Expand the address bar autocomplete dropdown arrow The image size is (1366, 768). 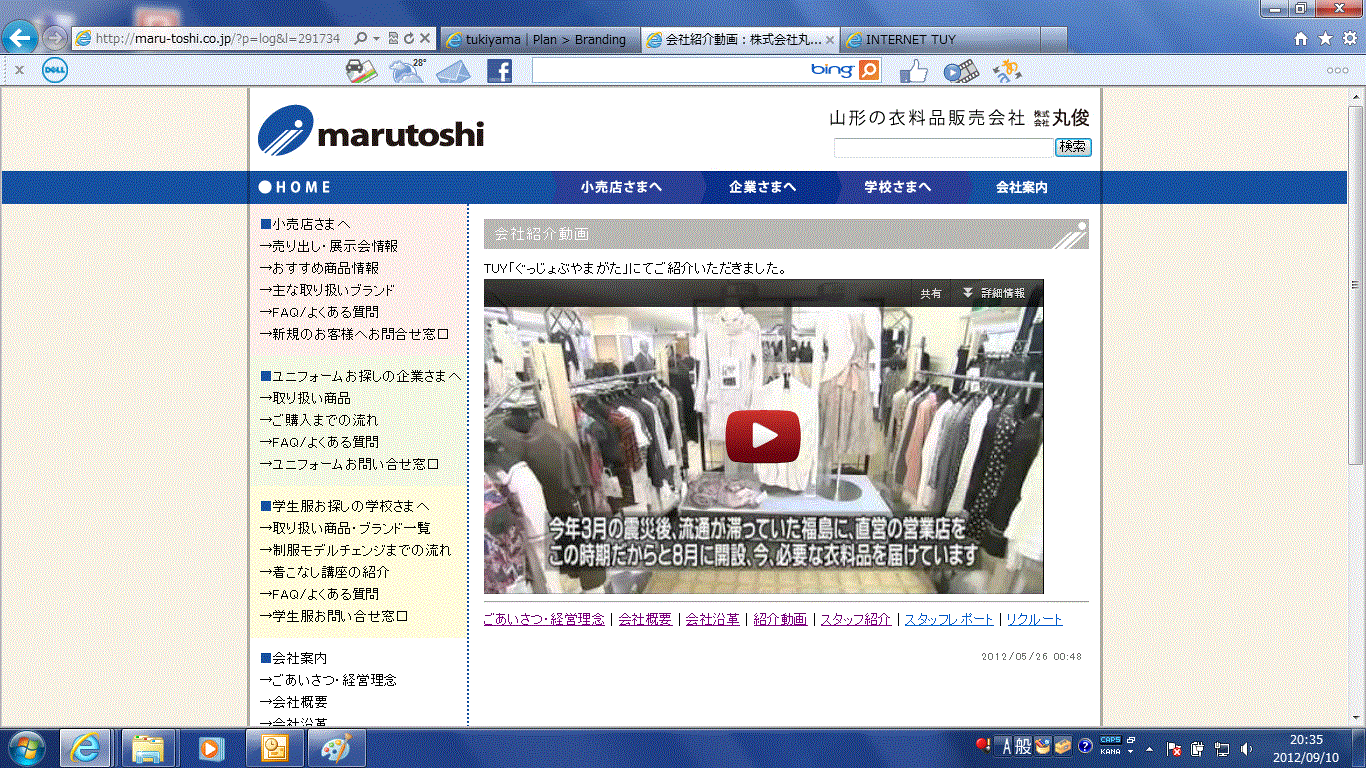(x=375, y=39)
